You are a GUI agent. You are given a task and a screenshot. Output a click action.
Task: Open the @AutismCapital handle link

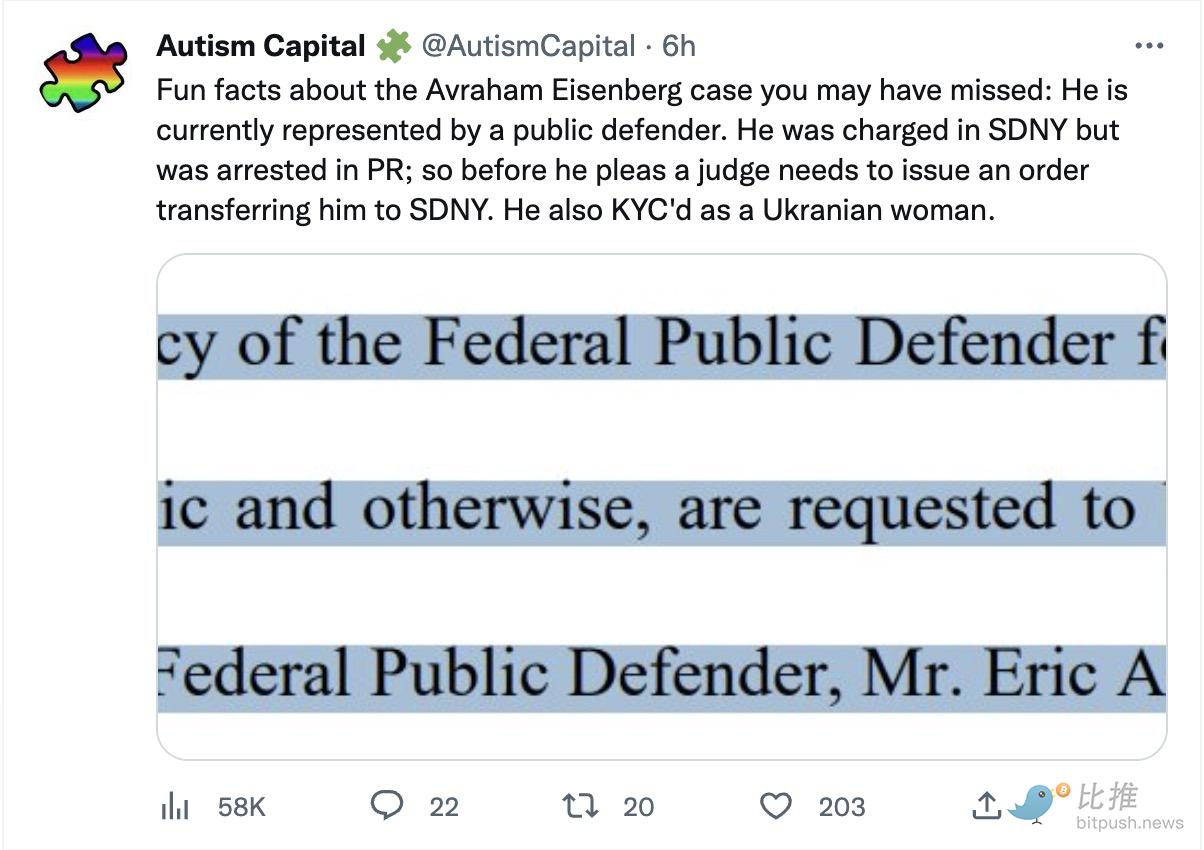point(528,46)
